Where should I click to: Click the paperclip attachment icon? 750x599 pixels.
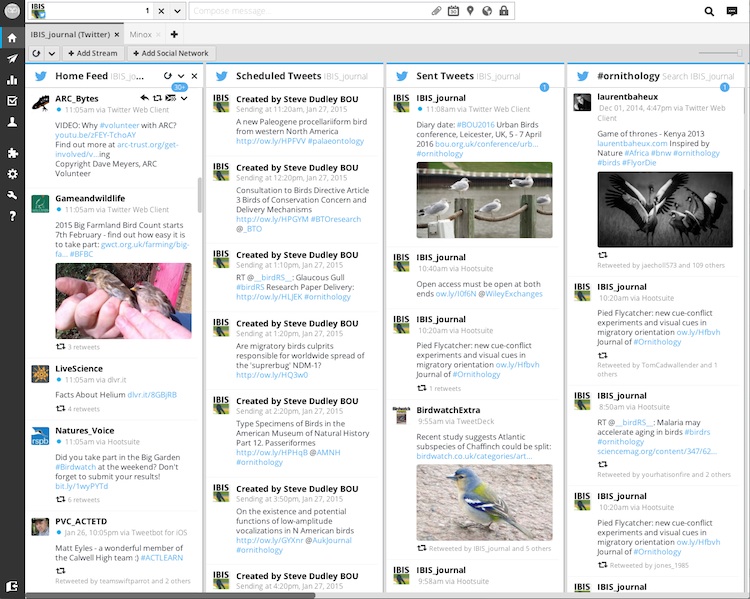pos(436,11)
